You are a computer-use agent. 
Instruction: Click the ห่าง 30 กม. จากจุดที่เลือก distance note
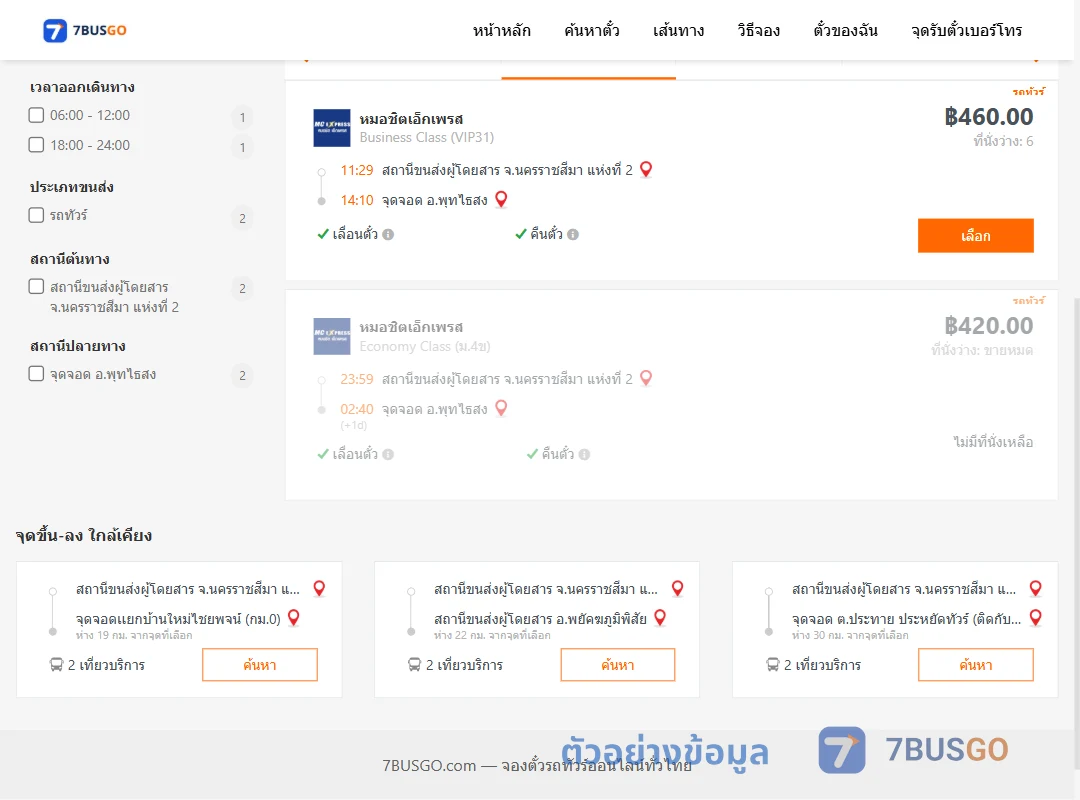[x=850, y=635]
